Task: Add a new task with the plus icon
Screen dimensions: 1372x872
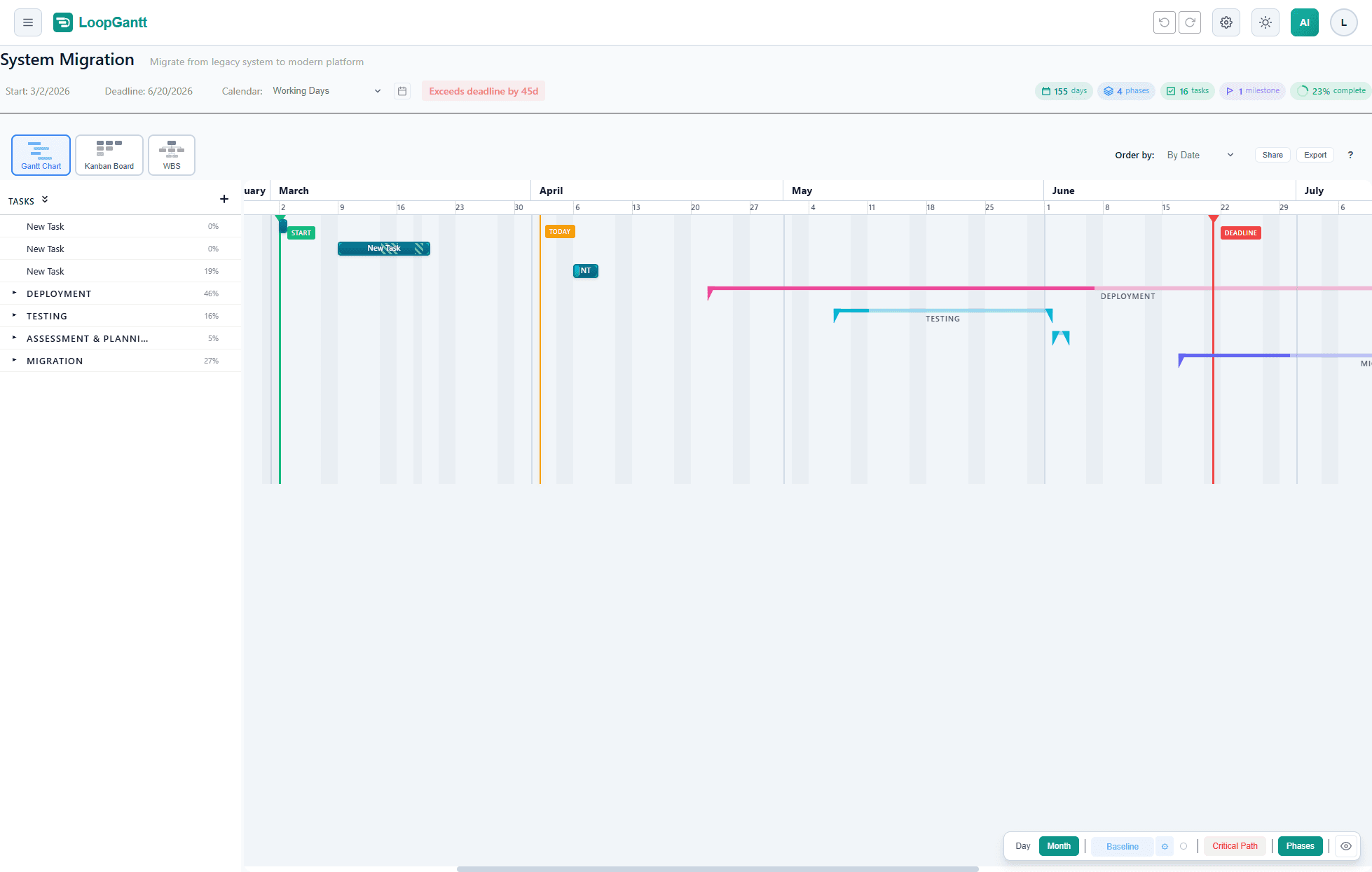Action: pyautogui.click(x=224, y=199)
